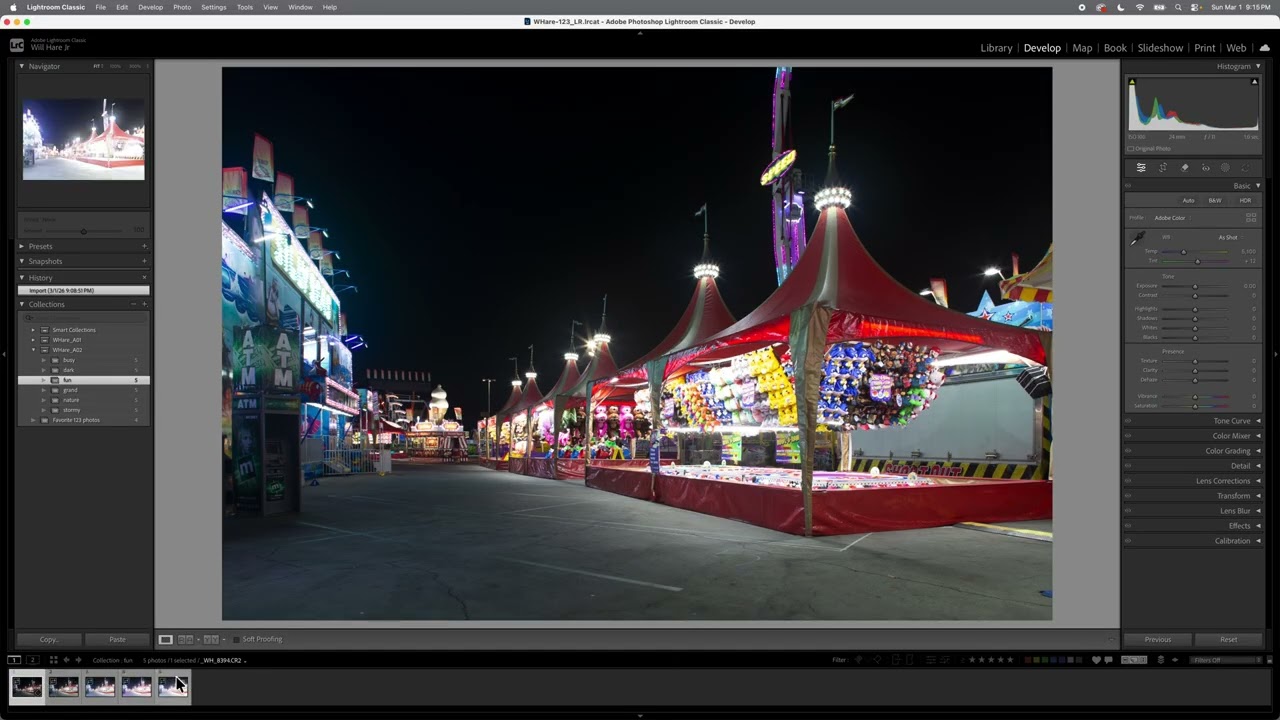Screen dimensions: 1280x720
Task: Select the Edit sliders tool icon
Action: coord(1141,168)
